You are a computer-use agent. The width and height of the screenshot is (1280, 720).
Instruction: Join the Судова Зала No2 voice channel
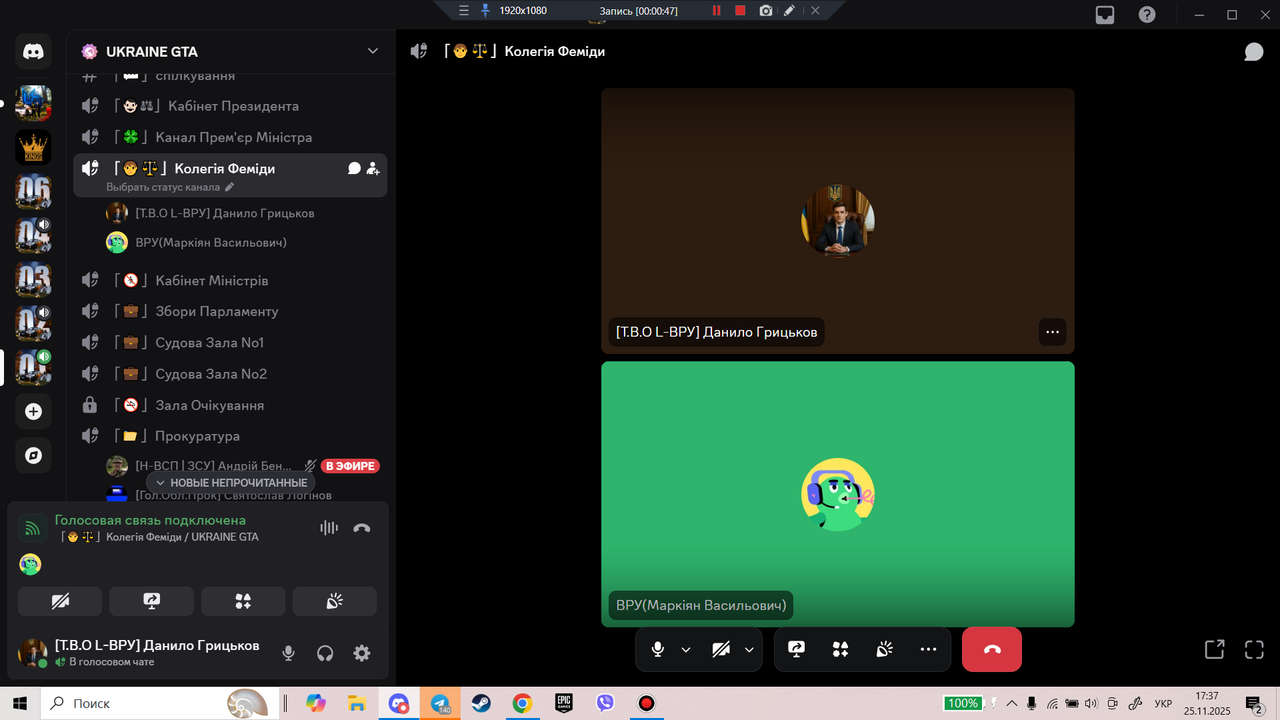tap(230, 374)
